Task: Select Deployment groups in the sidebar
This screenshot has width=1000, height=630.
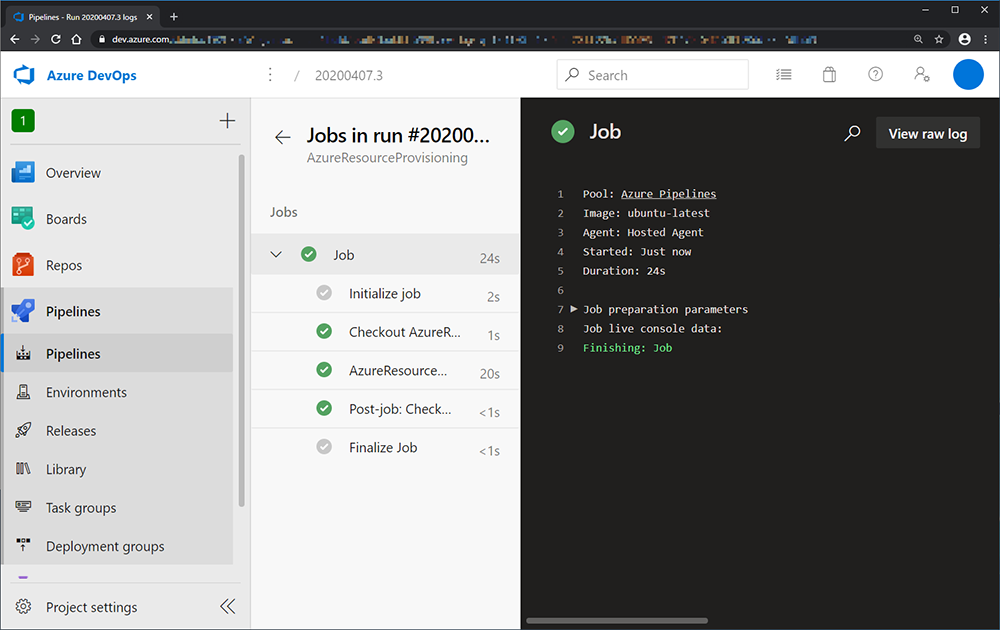Action: (x=105, y=546)
